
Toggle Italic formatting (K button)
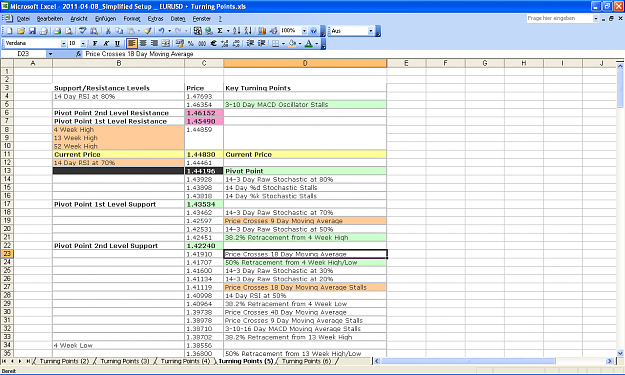(106, 43)
